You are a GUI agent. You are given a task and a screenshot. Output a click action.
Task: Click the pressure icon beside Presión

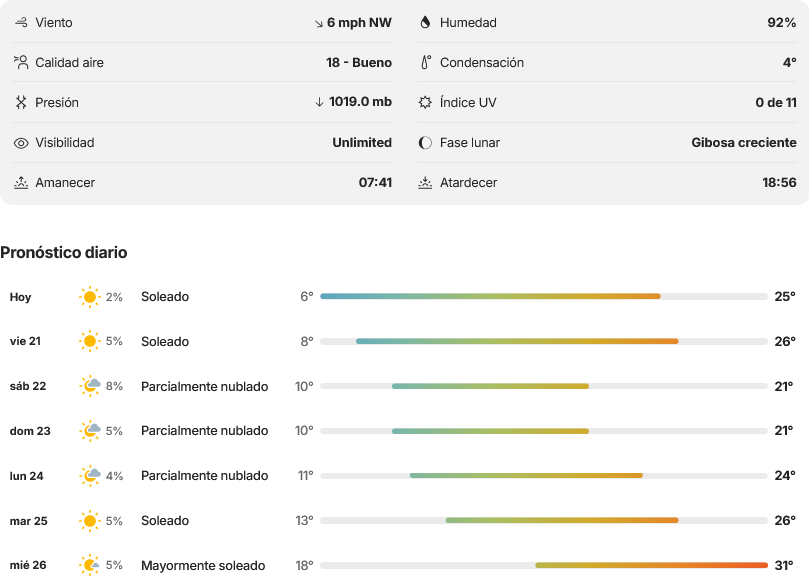tap(21, 102)
